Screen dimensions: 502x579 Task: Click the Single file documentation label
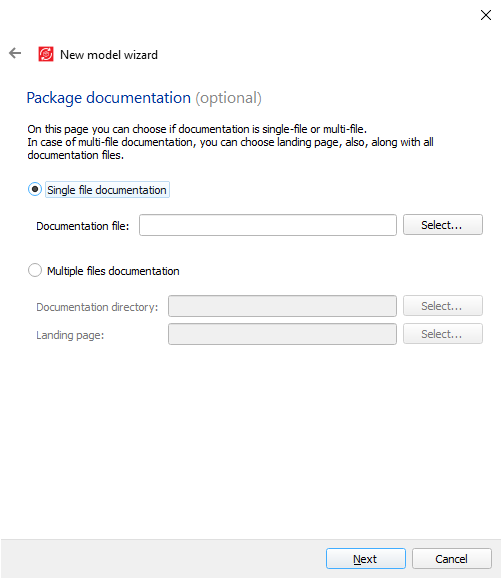pos(107,190)
